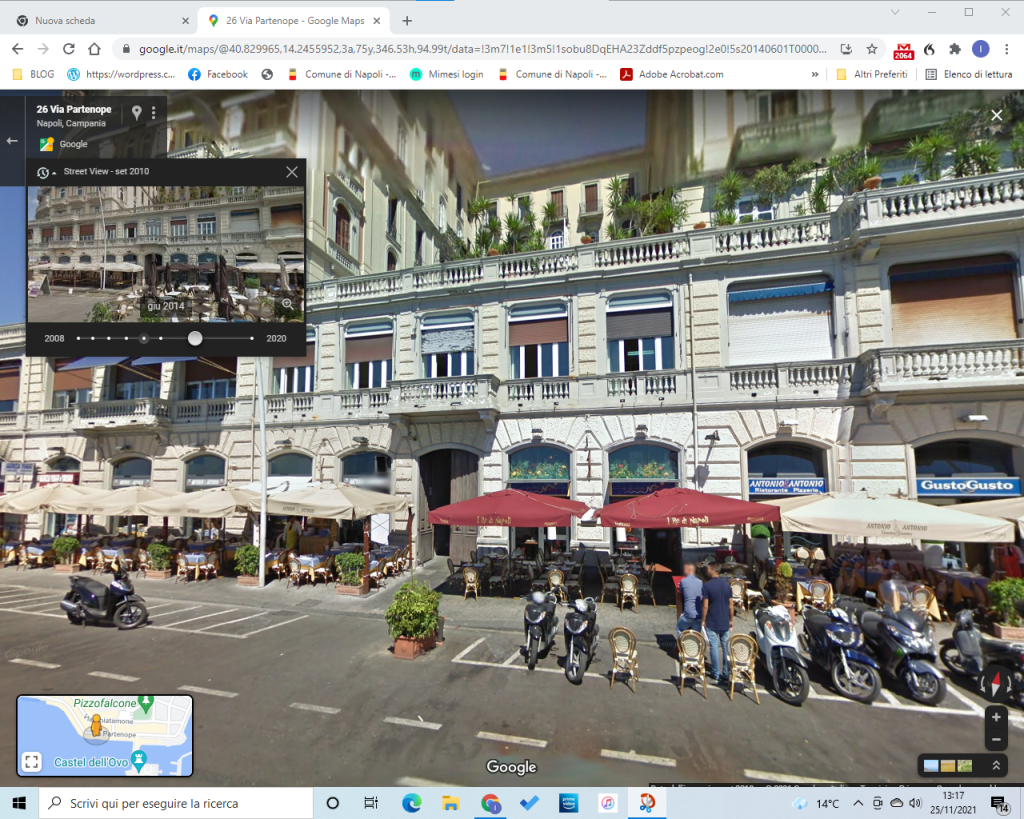Open the Facebook bookmark

[x=218, y=74]
